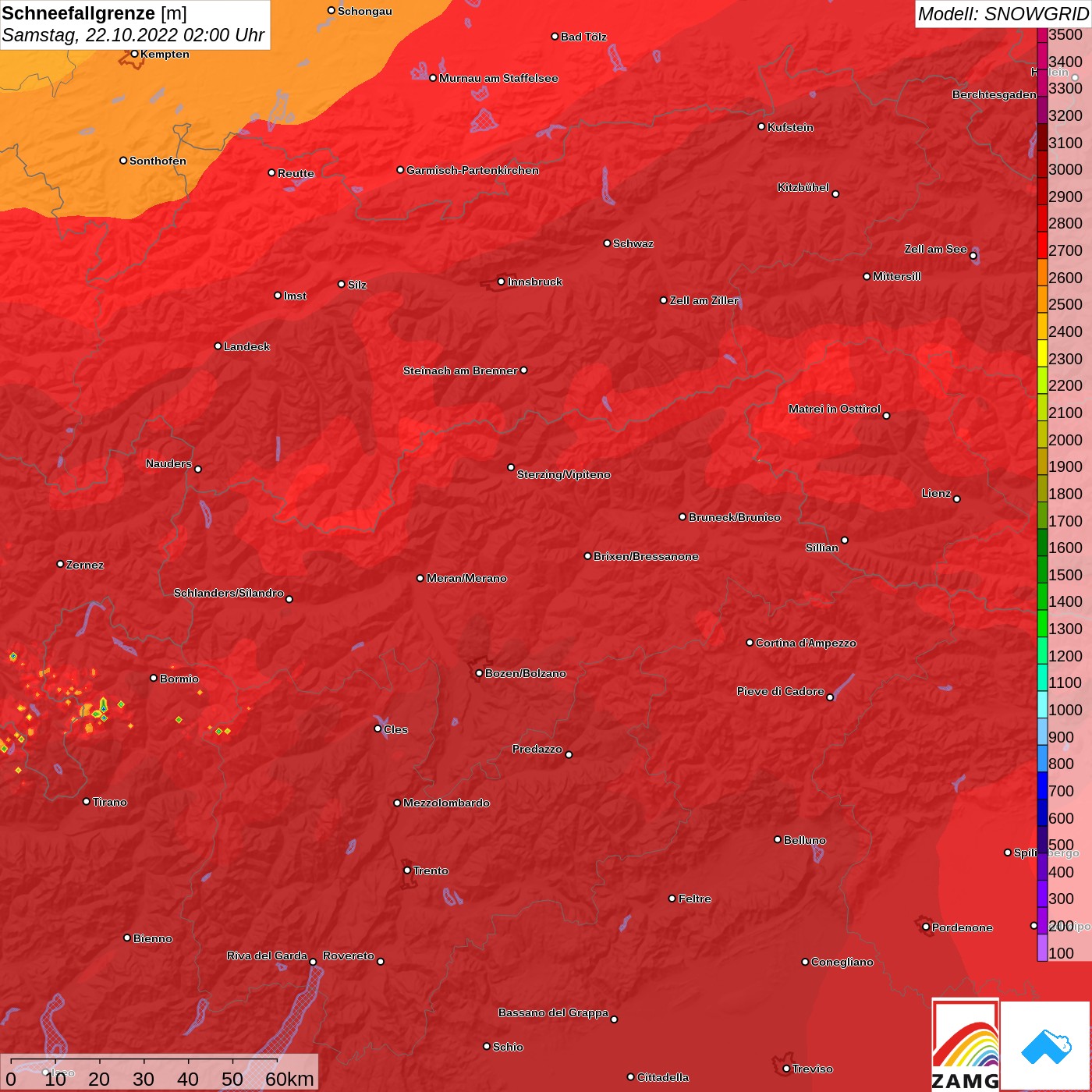The width and height of the screenshot is (1092, 1092).
Task: Click the ZAMG logo
Action: click(x=966, y=1045)
